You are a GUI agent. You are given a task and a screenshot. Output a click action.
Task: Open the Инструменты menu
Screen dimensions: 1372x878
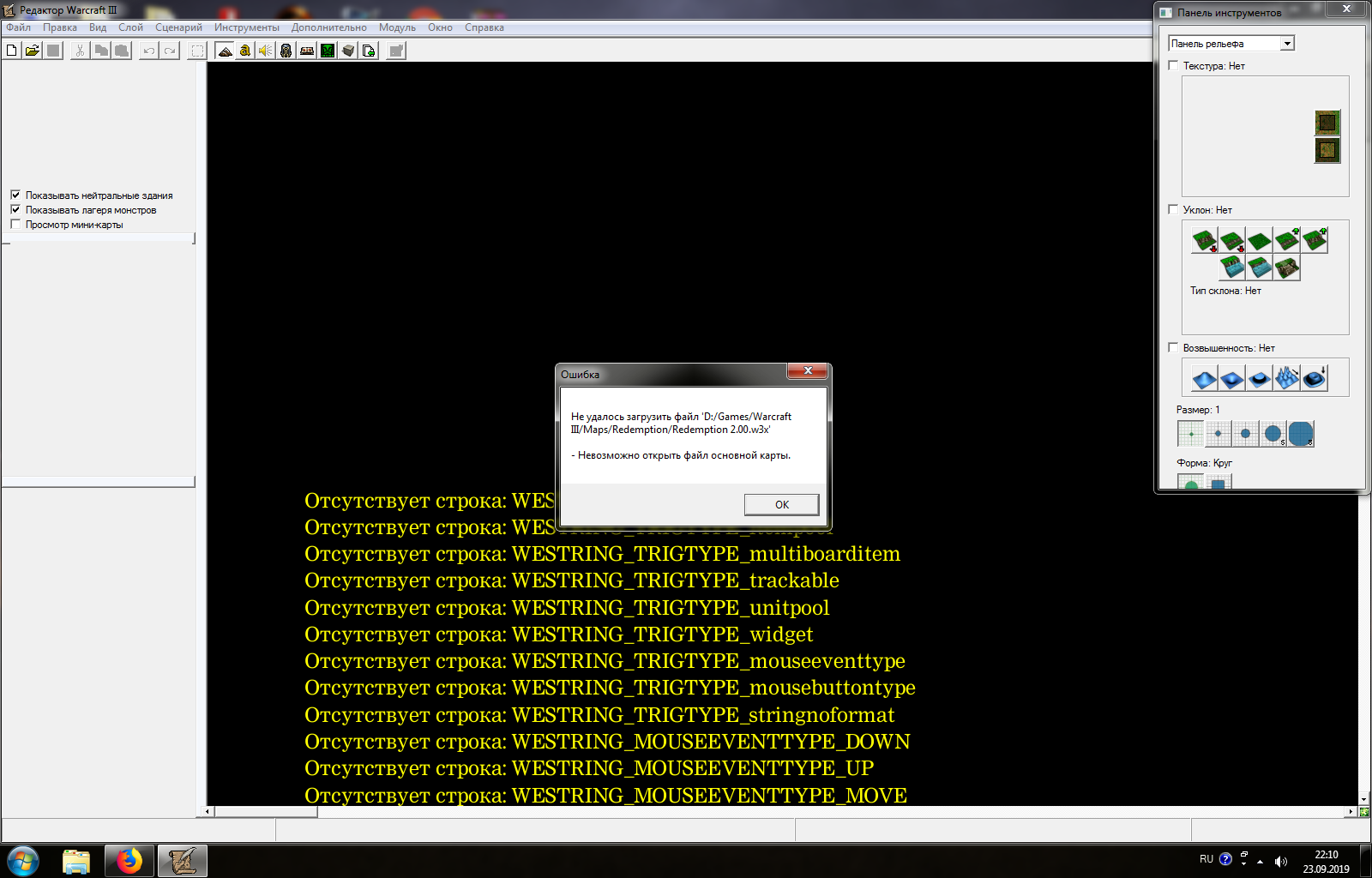247,27
